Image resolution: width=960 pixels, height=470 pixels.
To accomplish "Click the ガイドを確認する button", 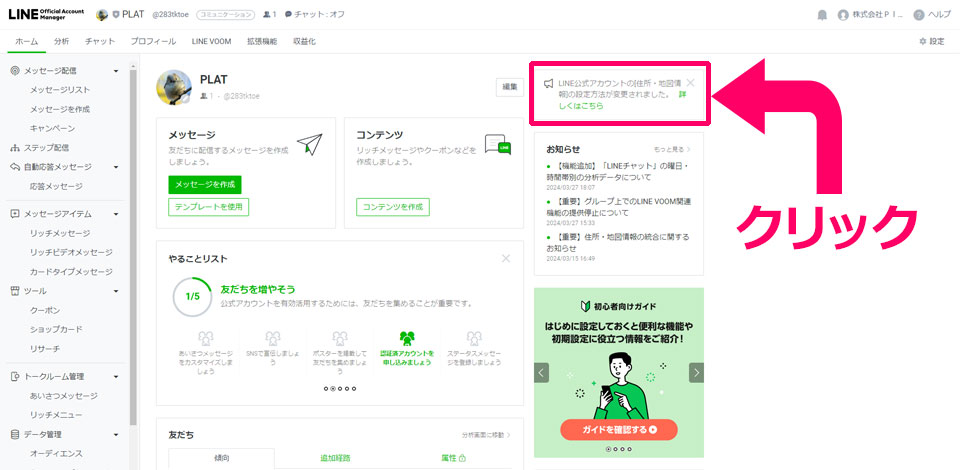I will pos(618,430).
